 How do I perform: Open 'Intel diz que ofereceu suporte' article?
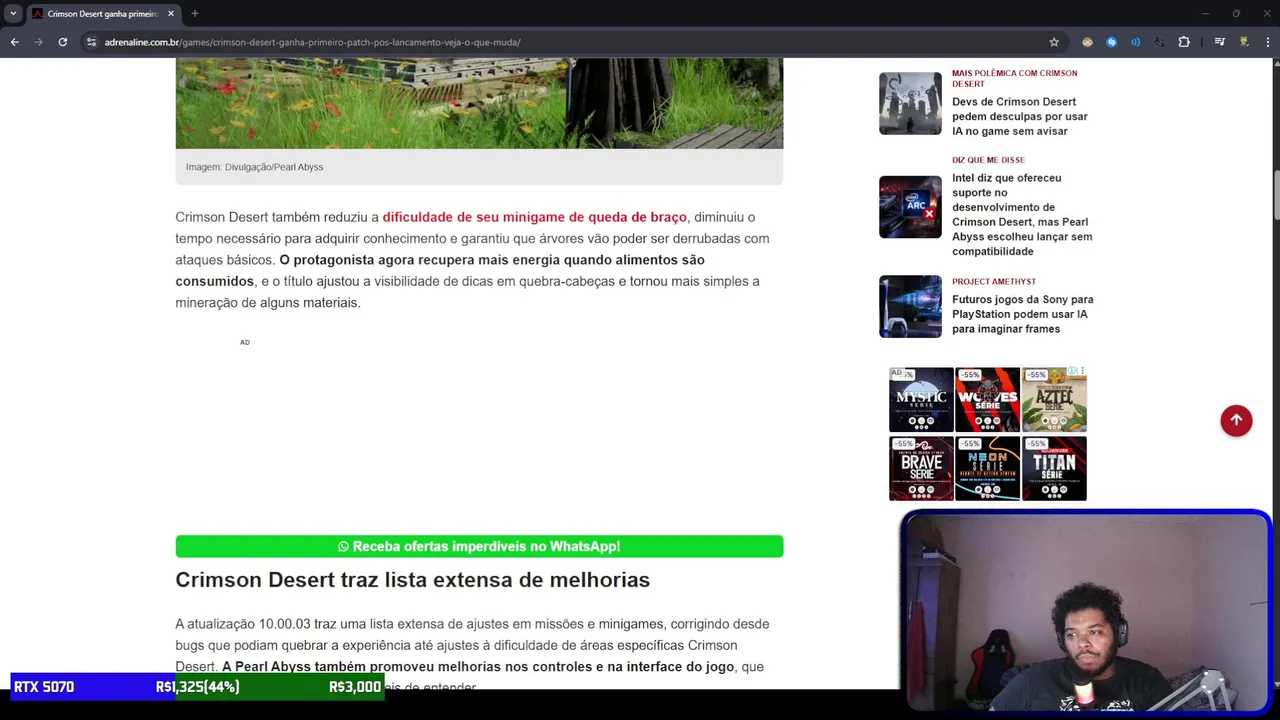point(1022,214)
